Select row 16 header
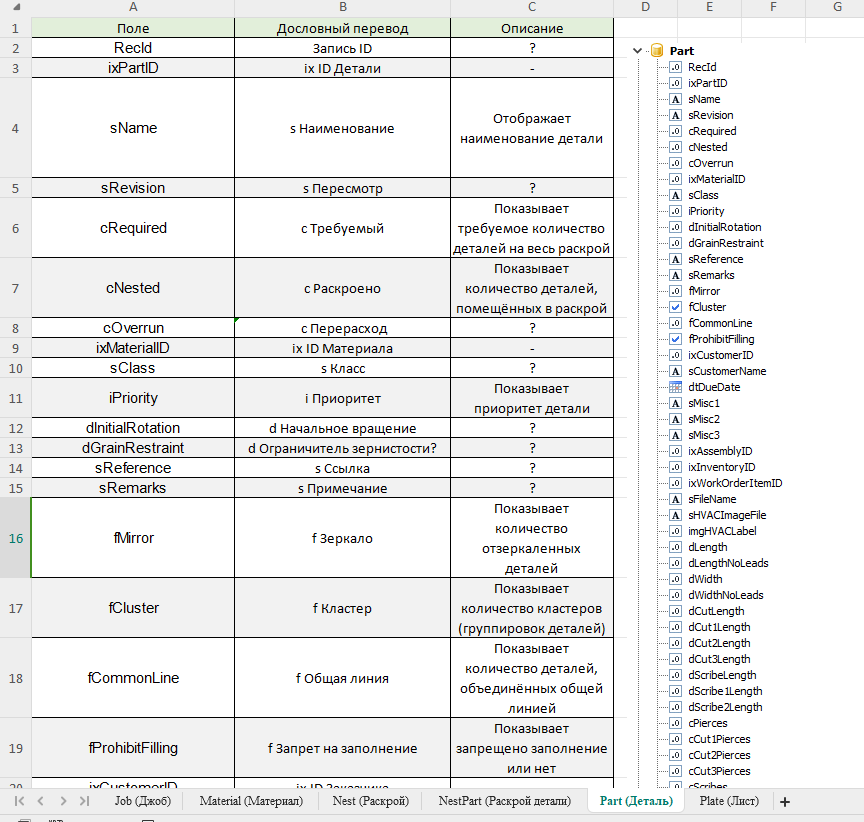The width and height of the screenshot is (864, 822). tap(15, 538)
